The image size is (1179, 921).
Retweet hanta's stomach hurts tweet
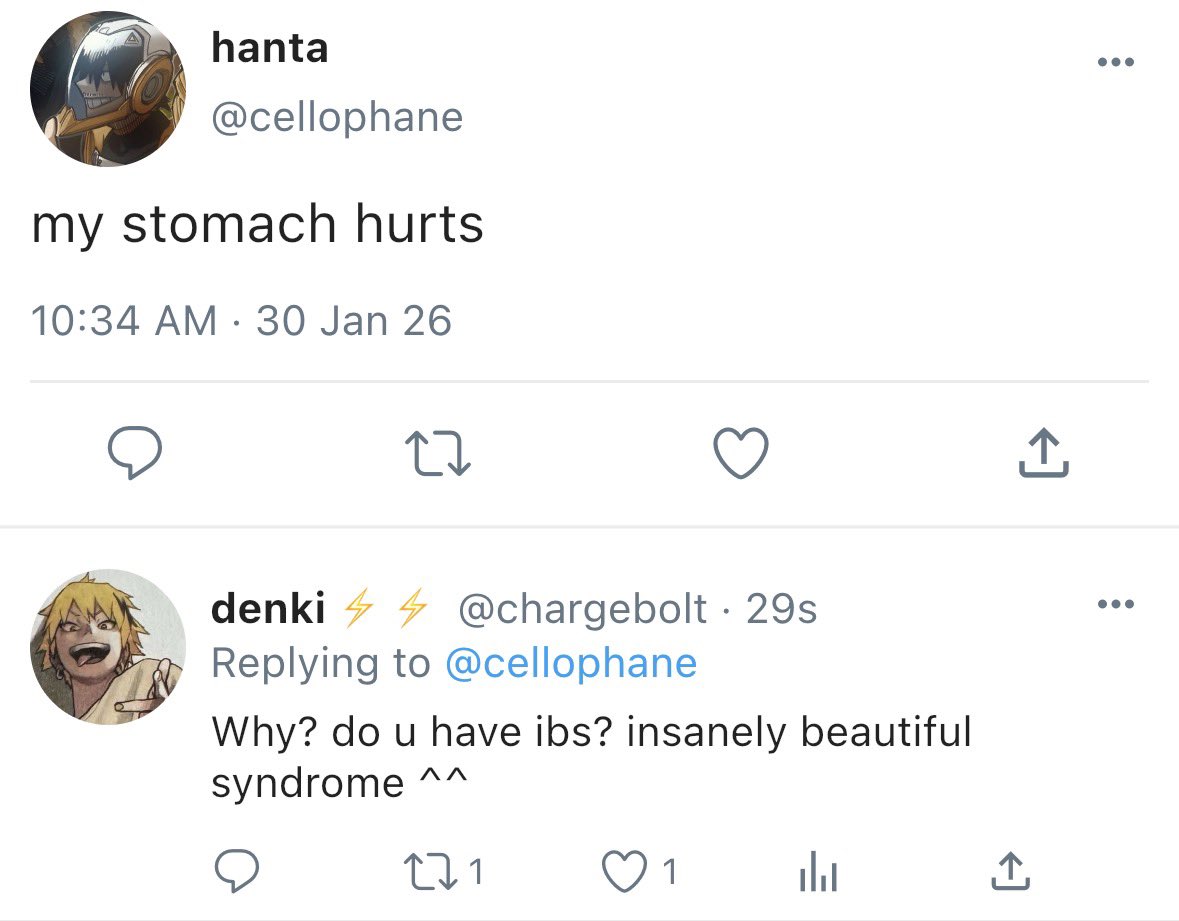(x=438, y=453)
